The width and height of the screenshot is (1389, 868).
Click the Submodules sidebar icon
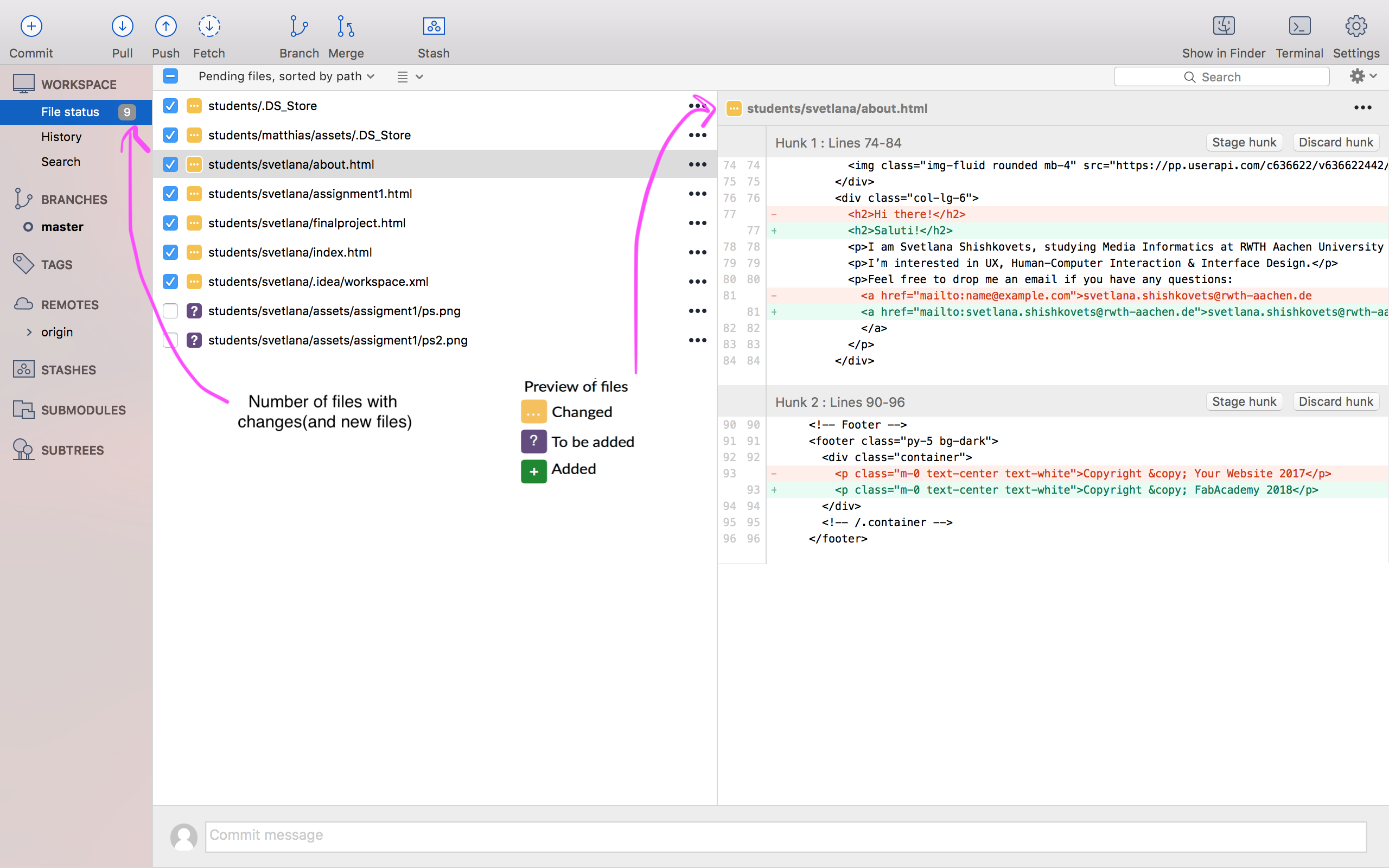[x=23, y=409]
